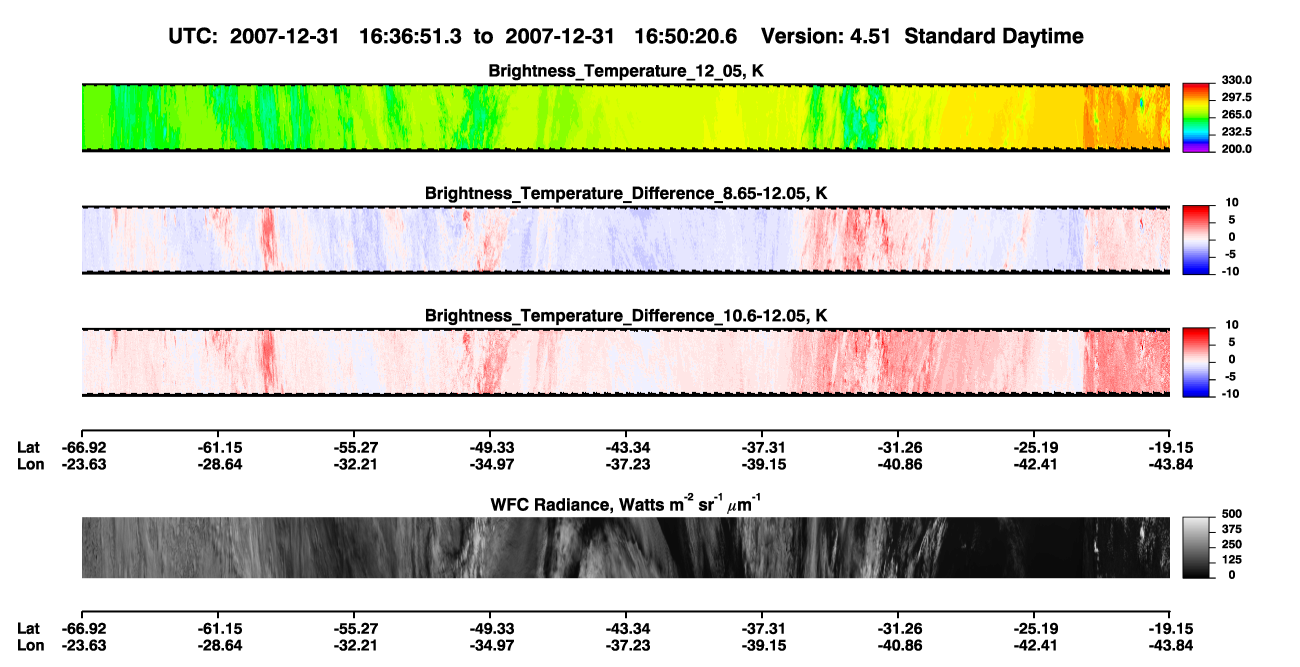
Task: Click the 500 label on radiance color bar
Action: pos(1232,516)
